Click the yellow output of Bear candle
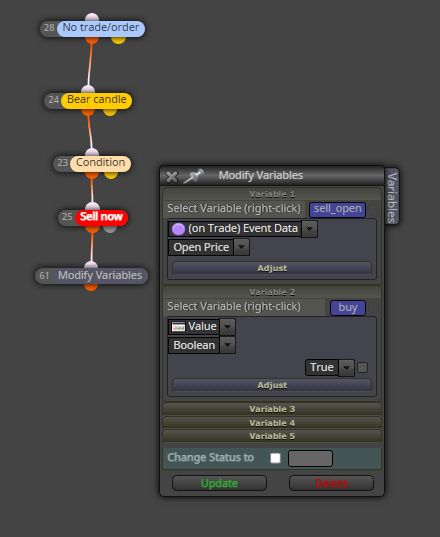 (x=110, y=112)
